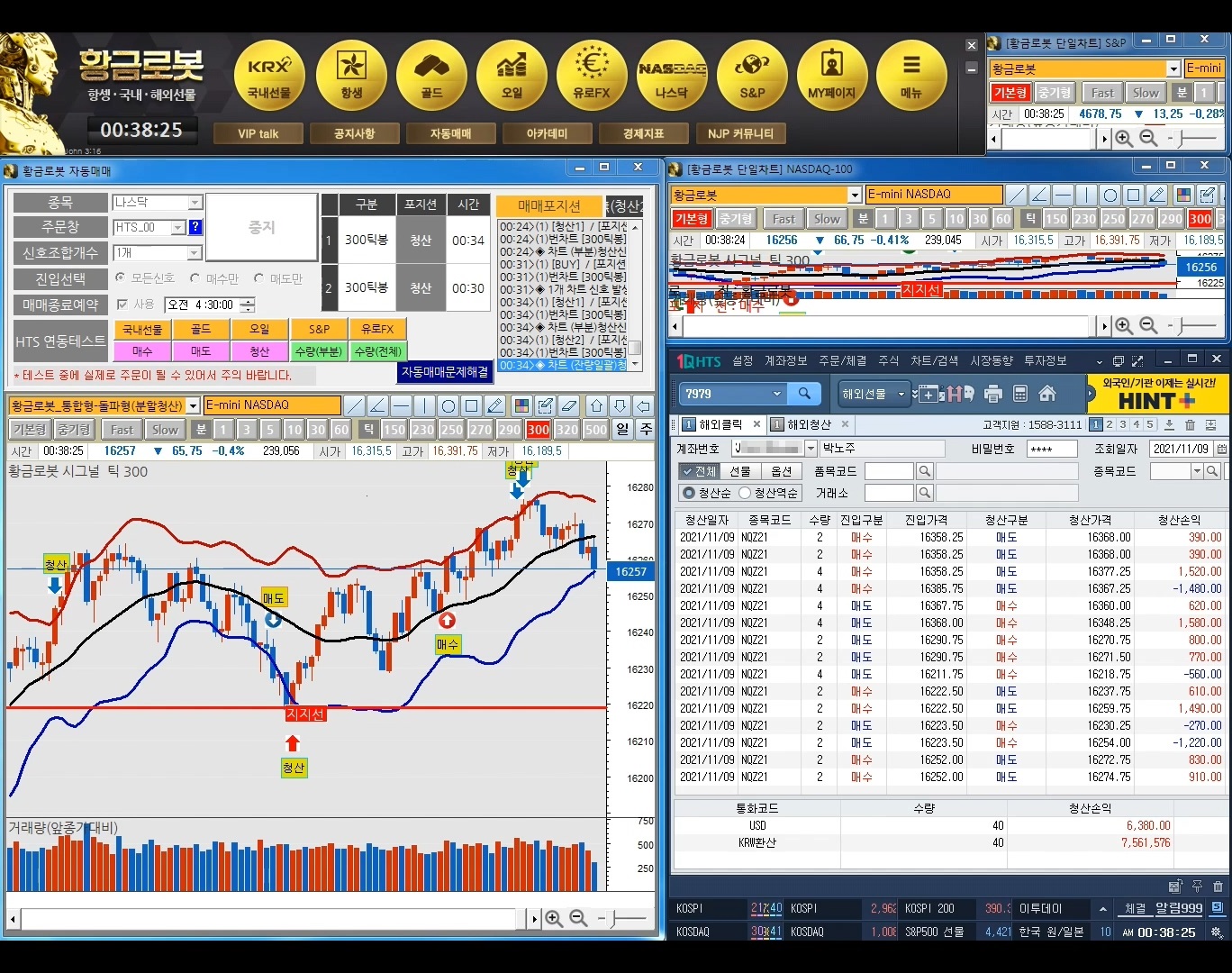Select the rectangle drawing tool in main chart
This screenshot has width=1232, height=973.
pos(472,405)
